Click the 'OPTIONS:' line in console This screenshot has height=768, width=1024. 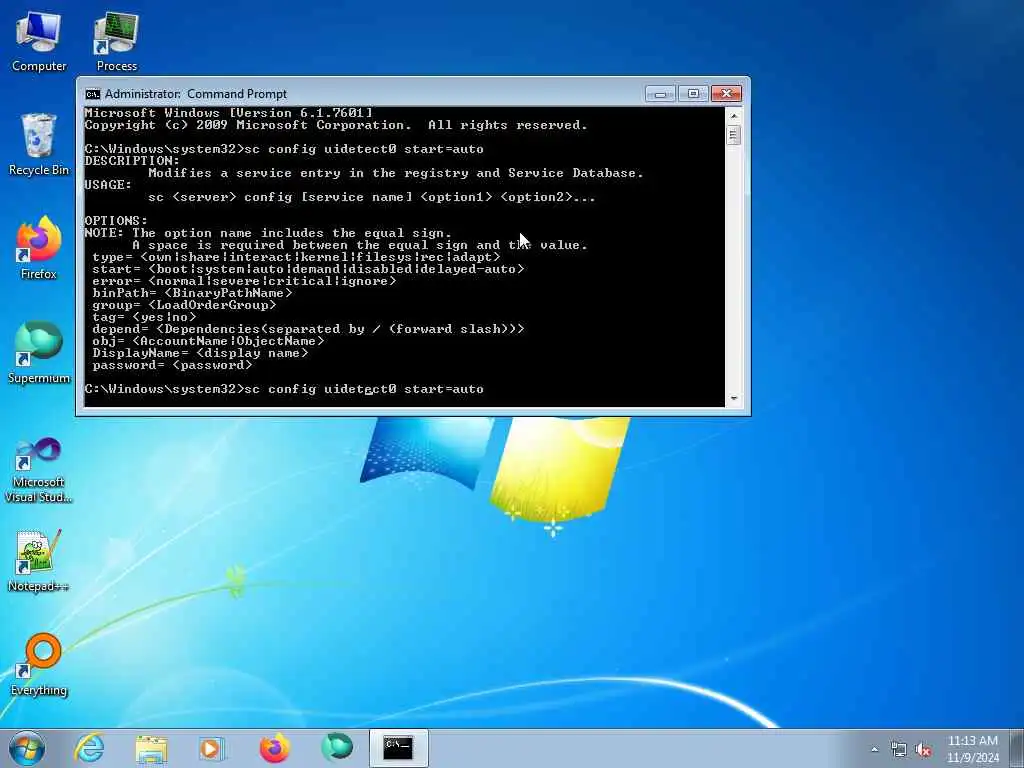click(116, 221)
